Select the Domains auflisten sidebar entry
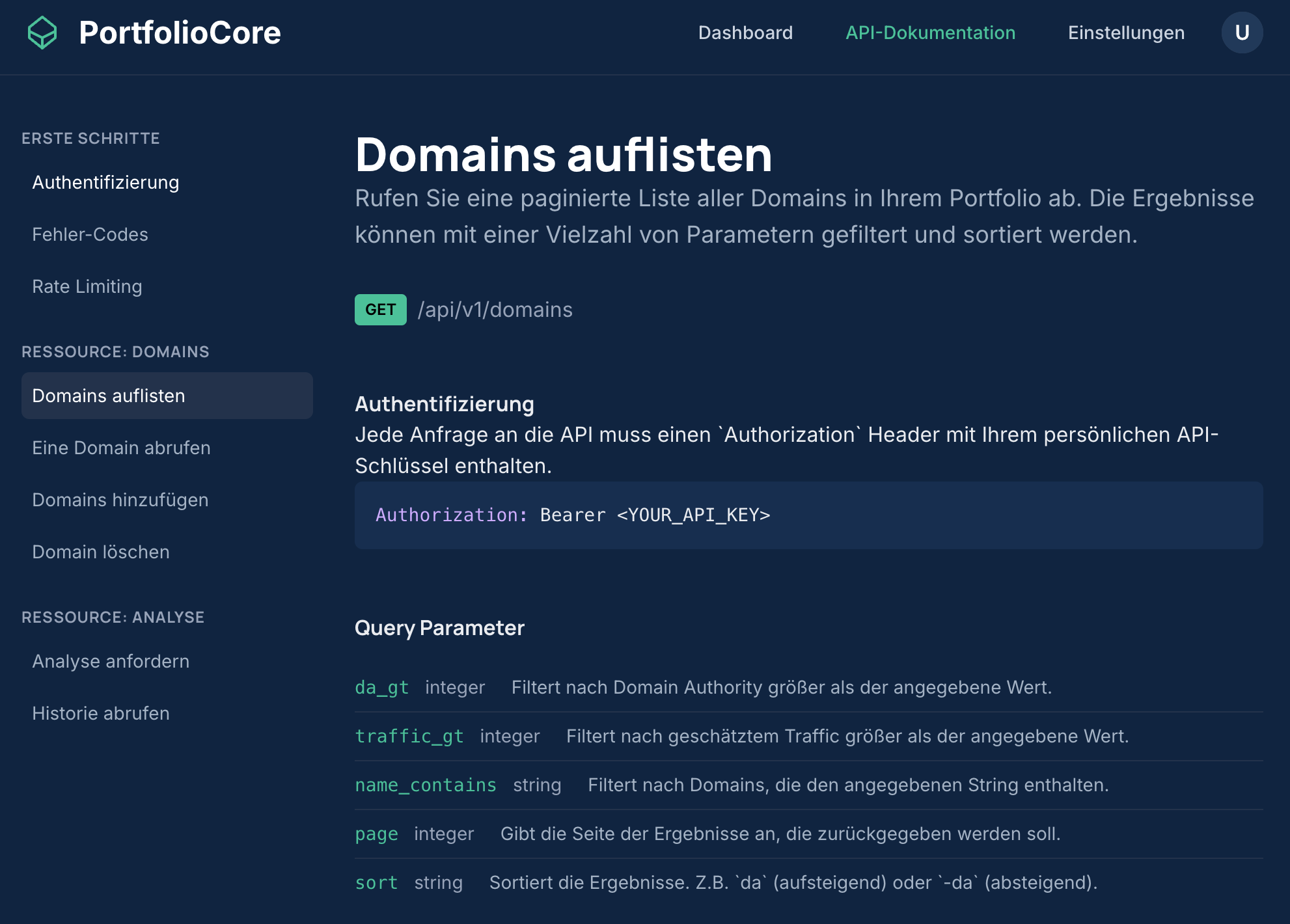Screen dimensions: 1290x924 coord(108,396)
